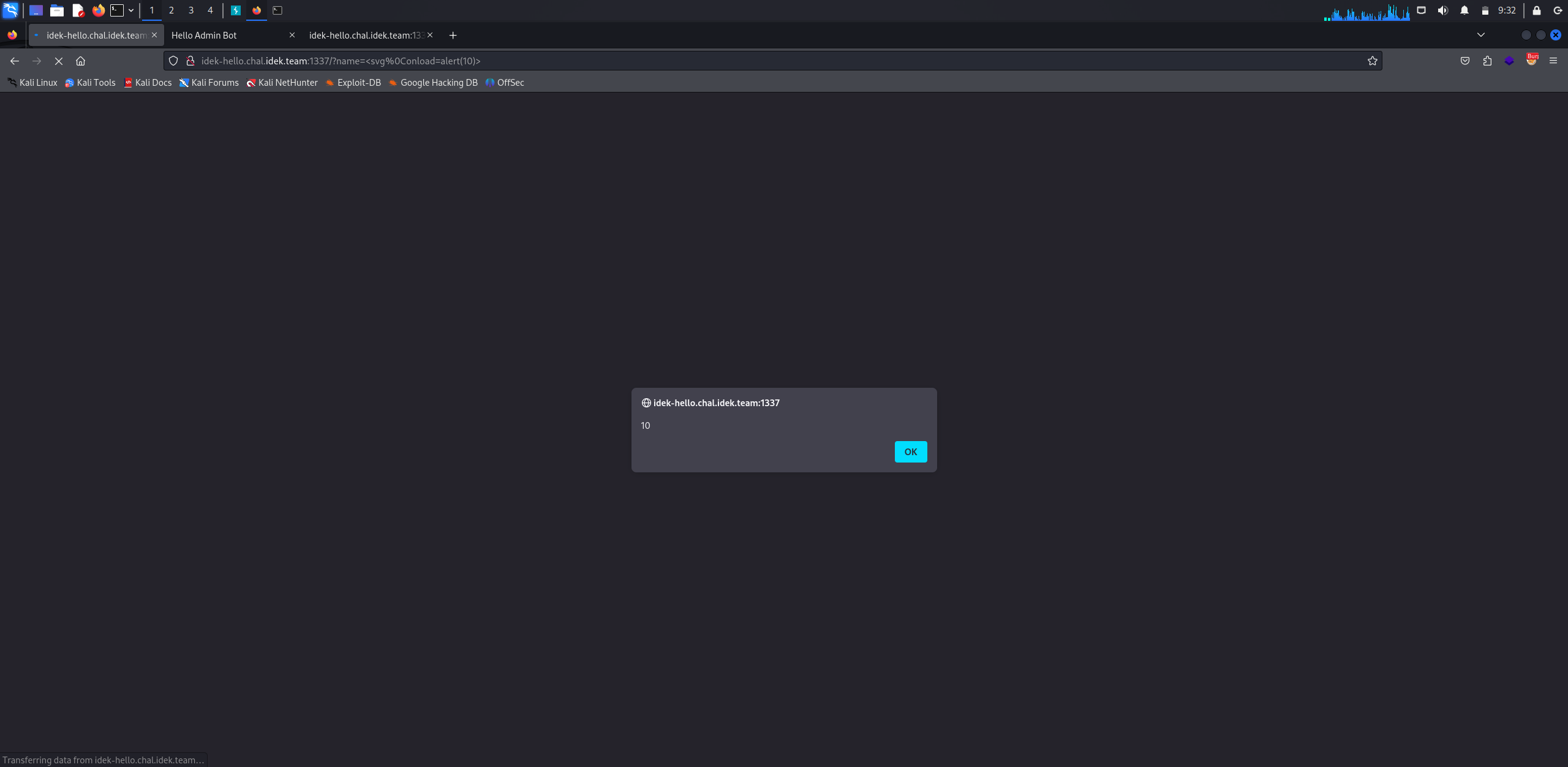1568x767 pixels.
Task: Close the third idek-hello tab
Action: pyautogui.click(x=430, y=35)
